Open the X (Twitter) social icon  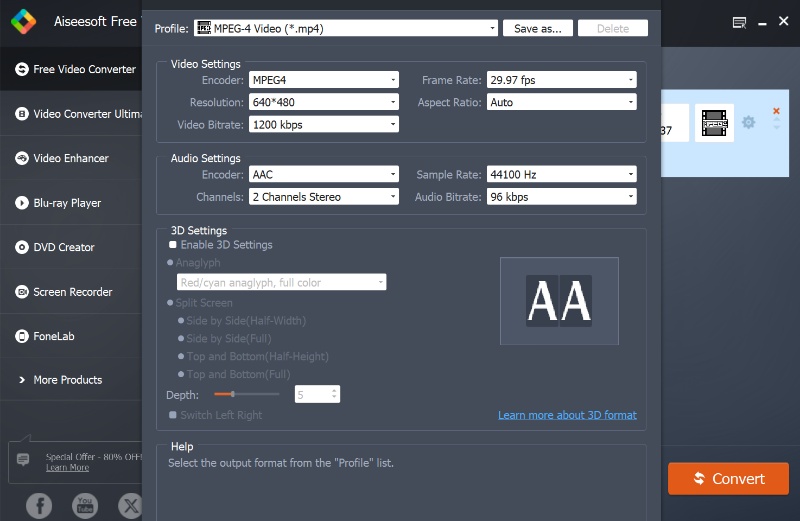(x=130, y=506)
